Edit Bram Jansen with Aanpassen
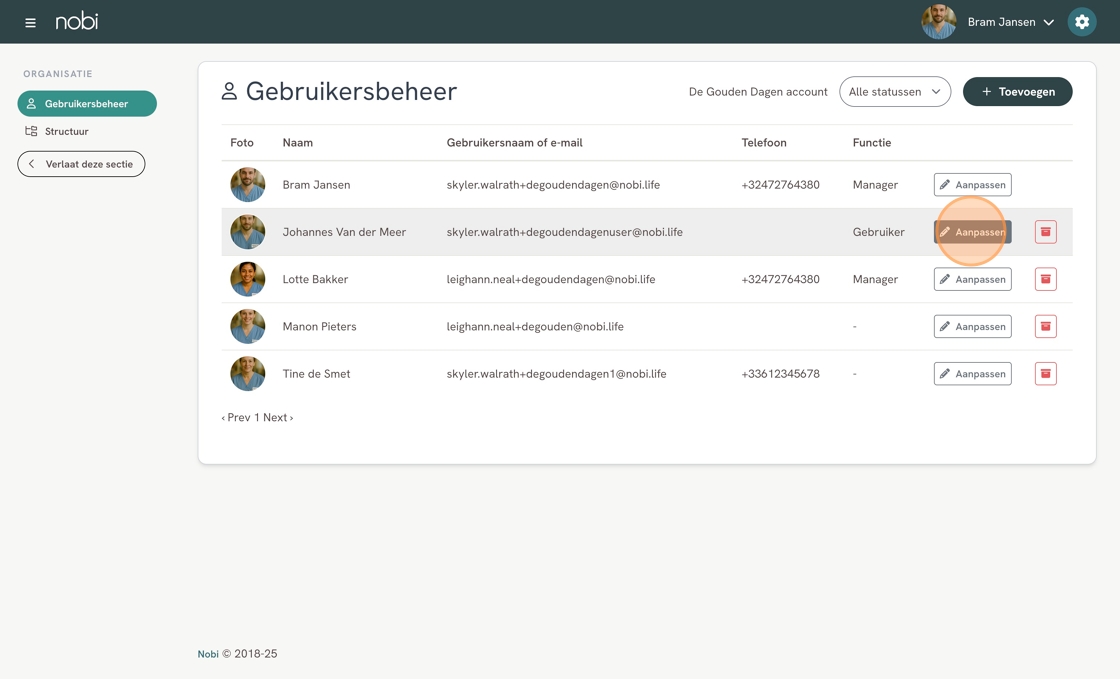Viewport: 1120px width, 679px height. pyautogui.click(x=972, y=185)
